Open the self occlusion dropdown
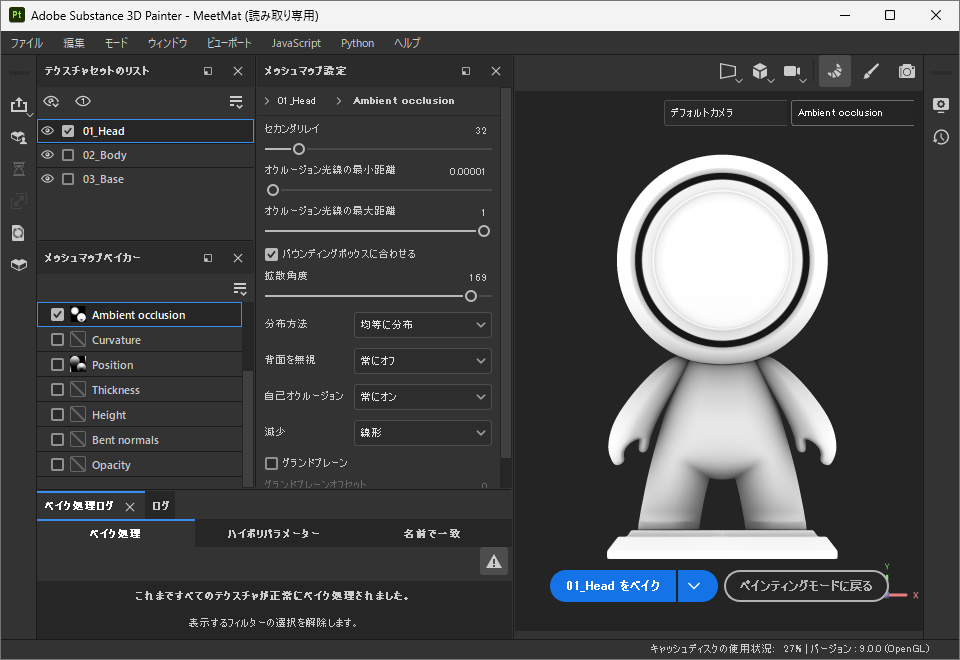 [421, 397]
